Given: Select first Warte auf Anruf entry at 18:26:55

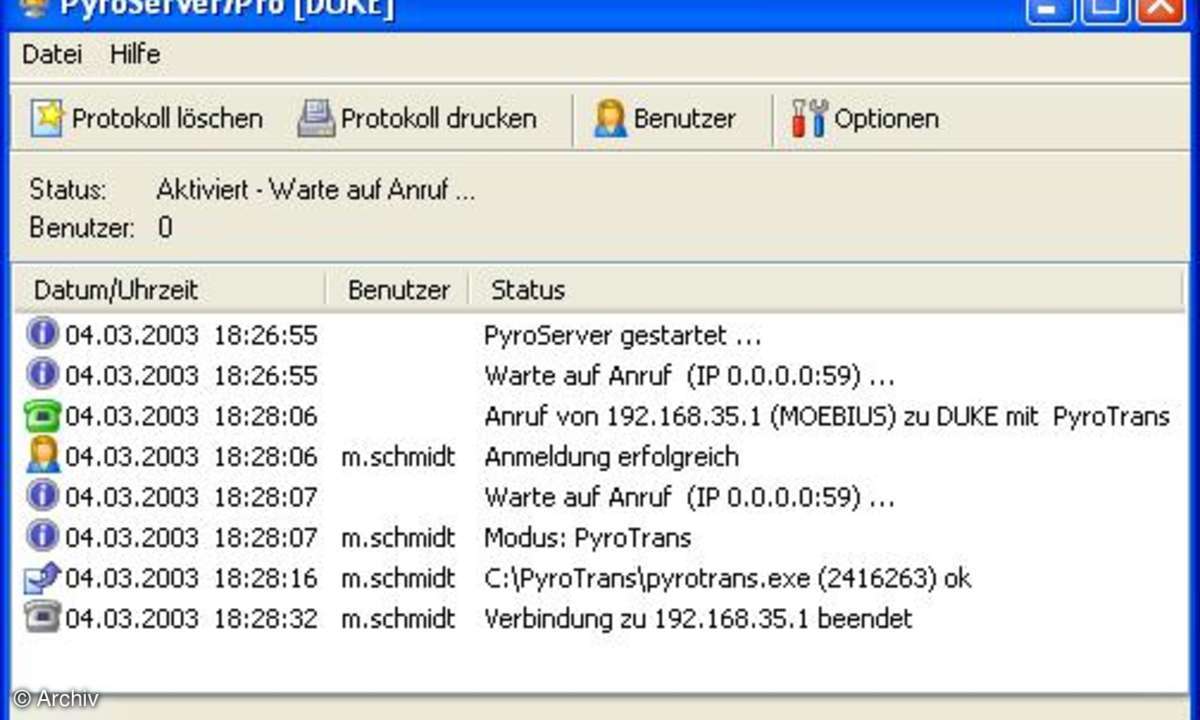Looking at the screenshot, I should coord(688,376).
